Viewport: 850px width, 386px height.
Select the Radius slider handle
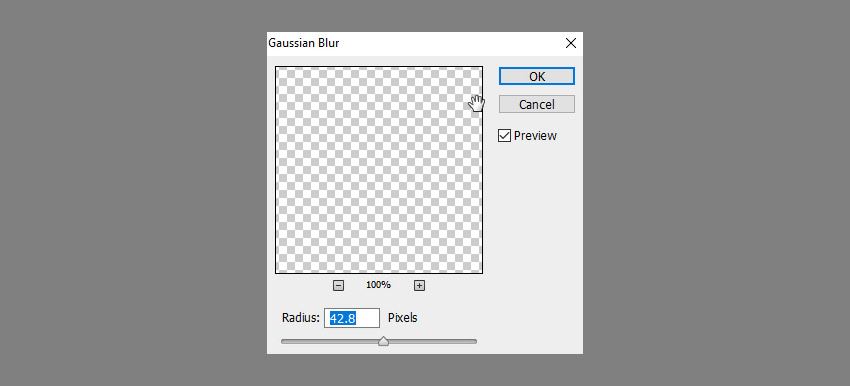[x=383, y=341]
